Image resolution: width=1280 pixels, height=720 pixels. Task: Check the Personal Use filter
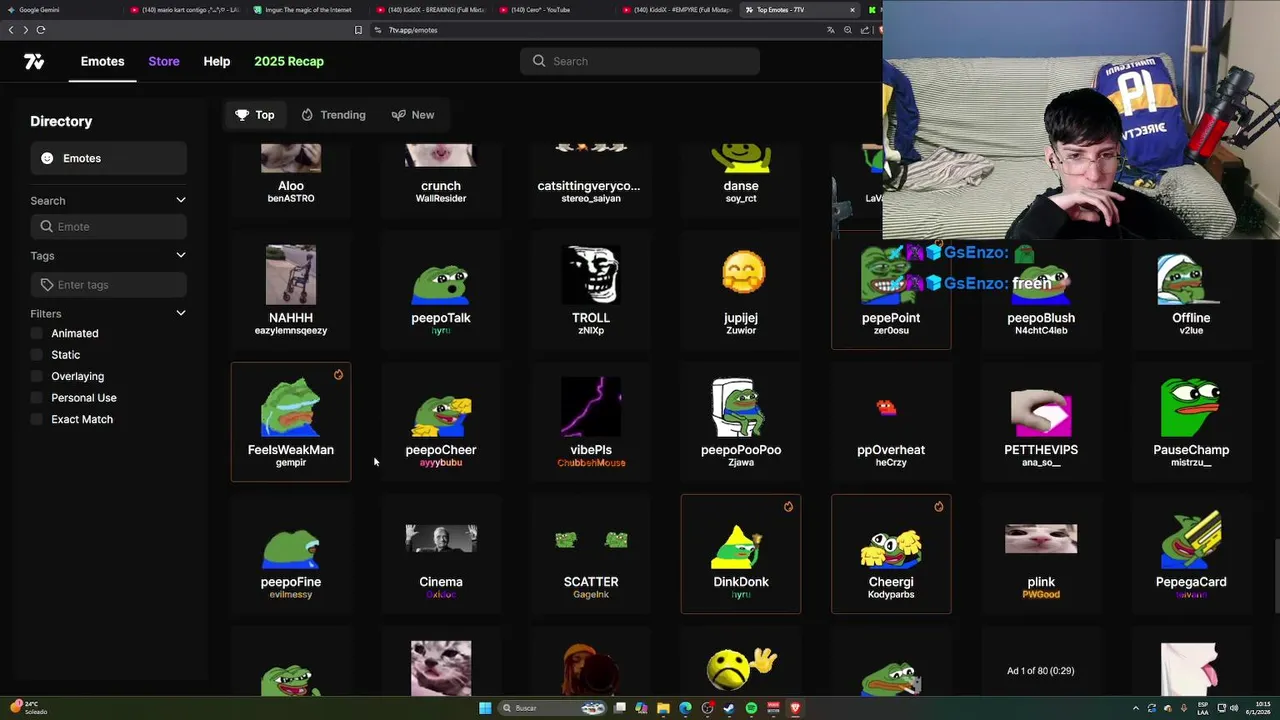37,398
